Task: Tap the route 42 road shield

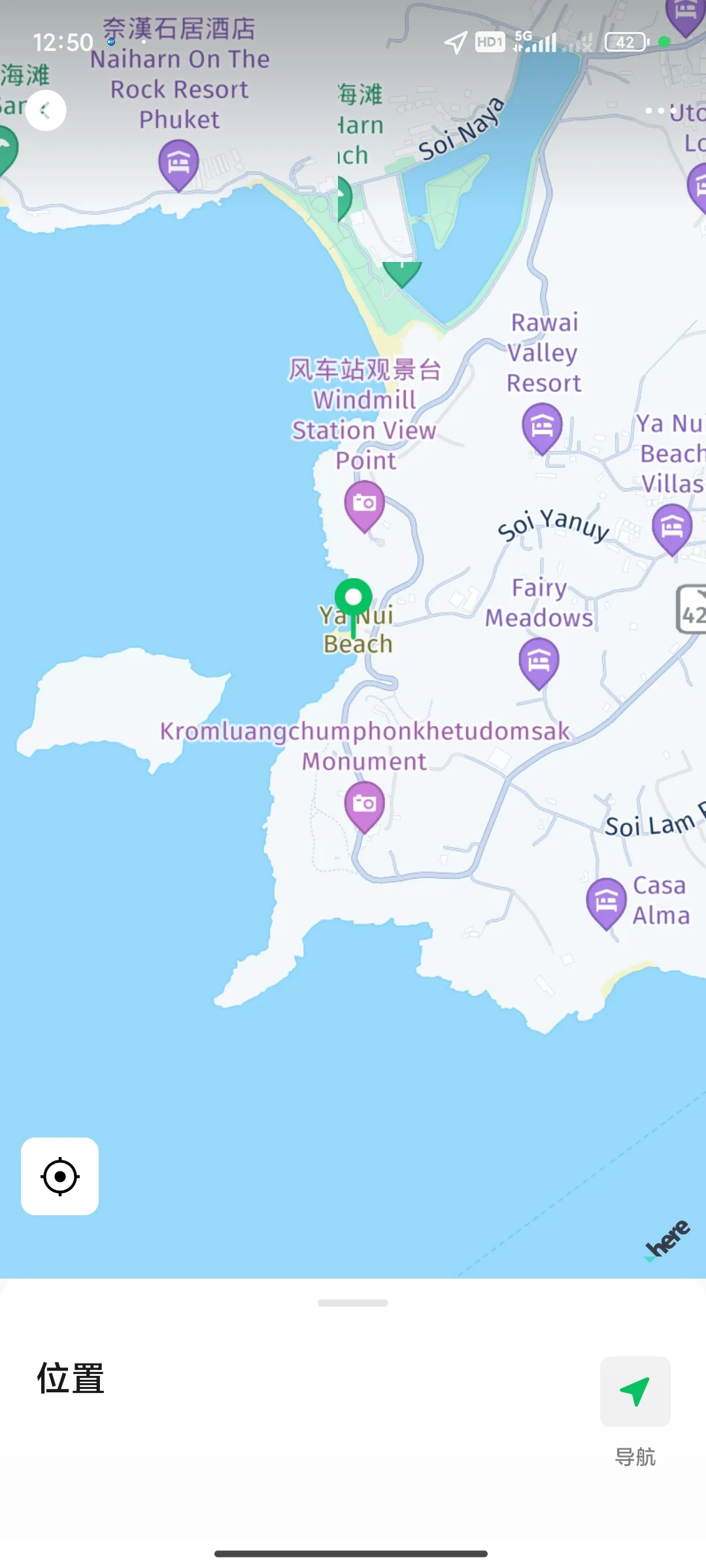Action: pos(692,610)
